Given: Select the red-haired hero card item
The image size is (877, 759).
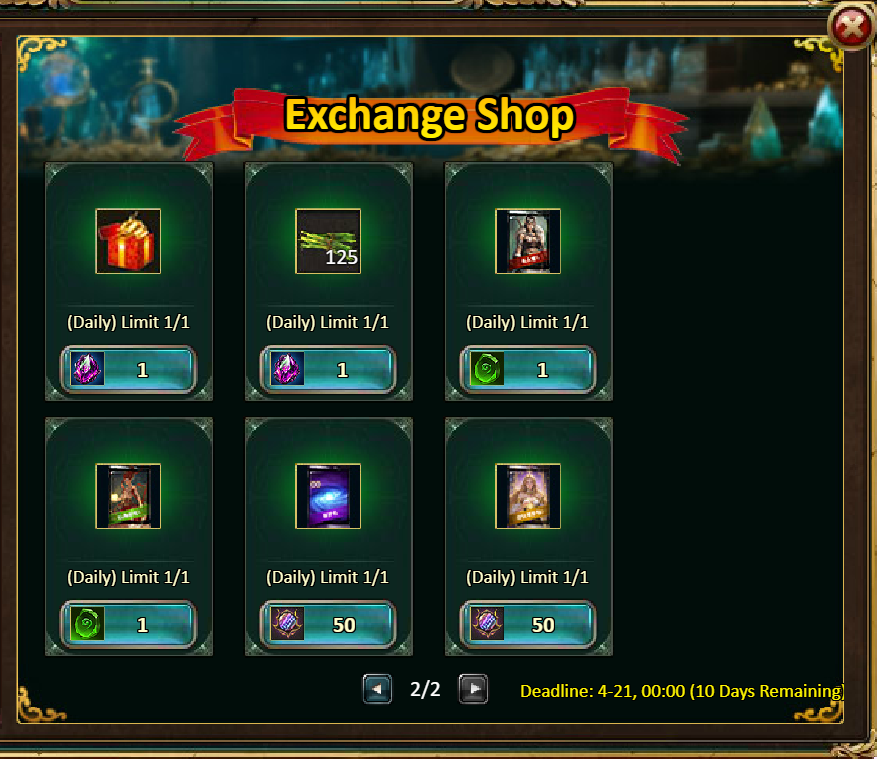Looking at the screenshot, I should 128,496.
